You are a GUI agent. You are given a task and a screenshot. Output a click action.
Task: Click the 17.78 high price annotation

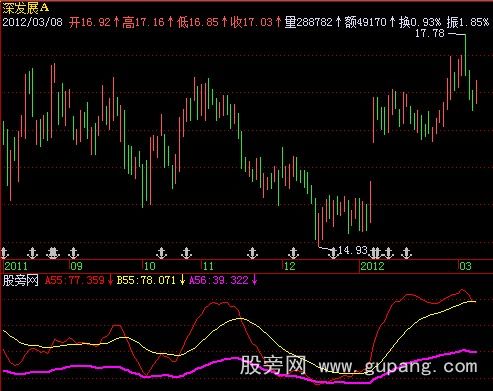(x=430, y=33)
